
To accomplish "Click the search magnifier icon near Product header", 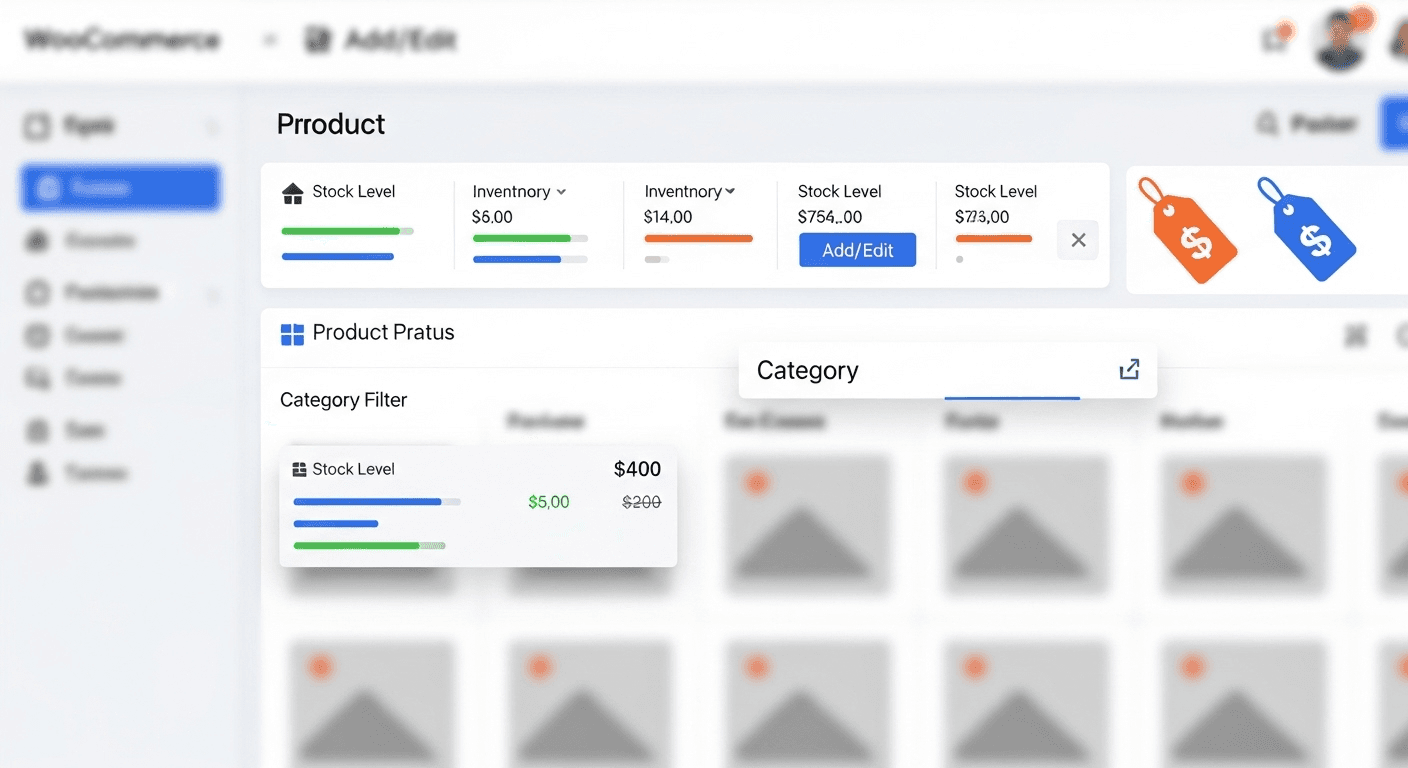I will coord(1267,124).
